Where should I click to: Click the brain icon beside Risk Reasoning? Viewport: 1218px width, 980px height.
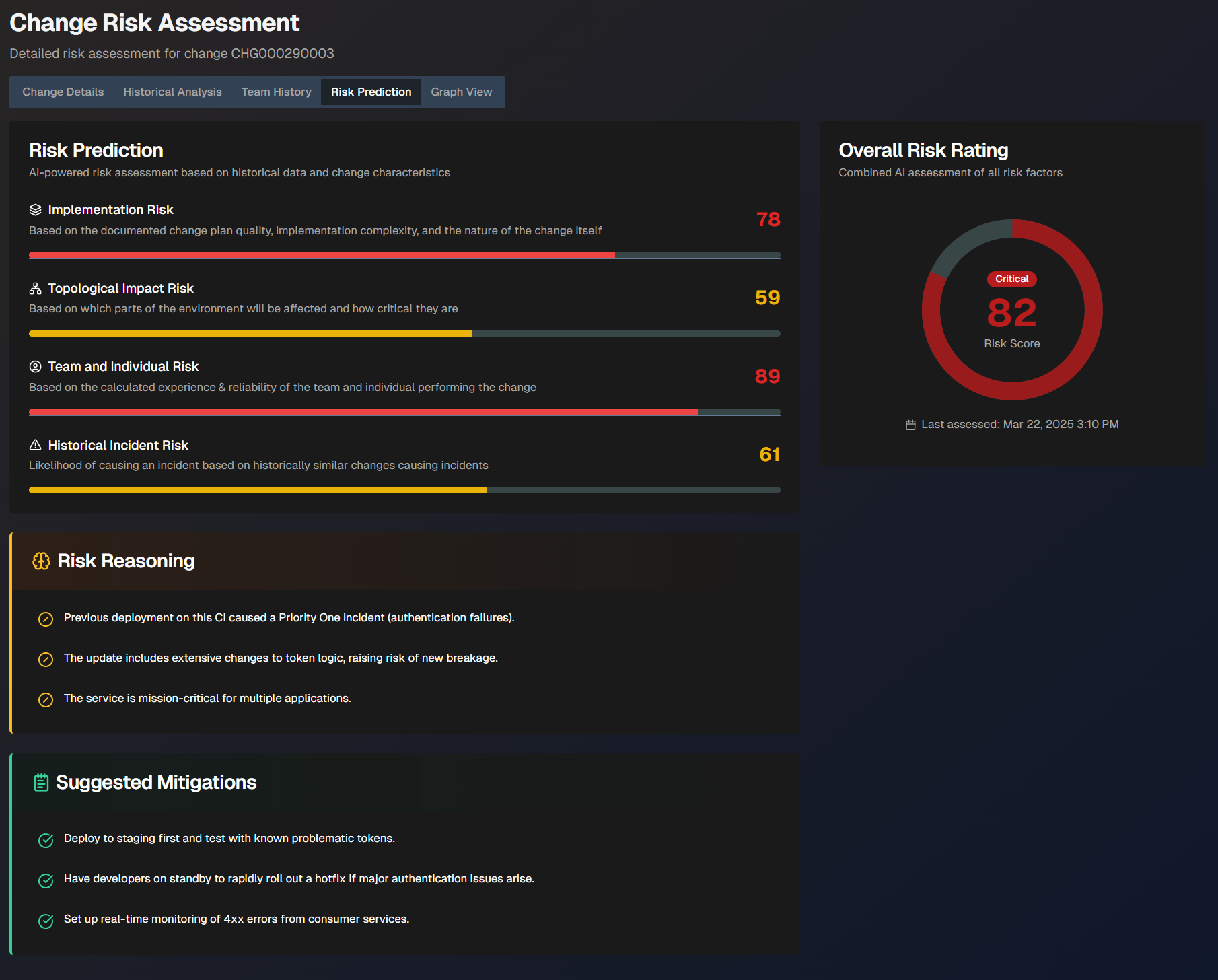[x=41, y=561]
